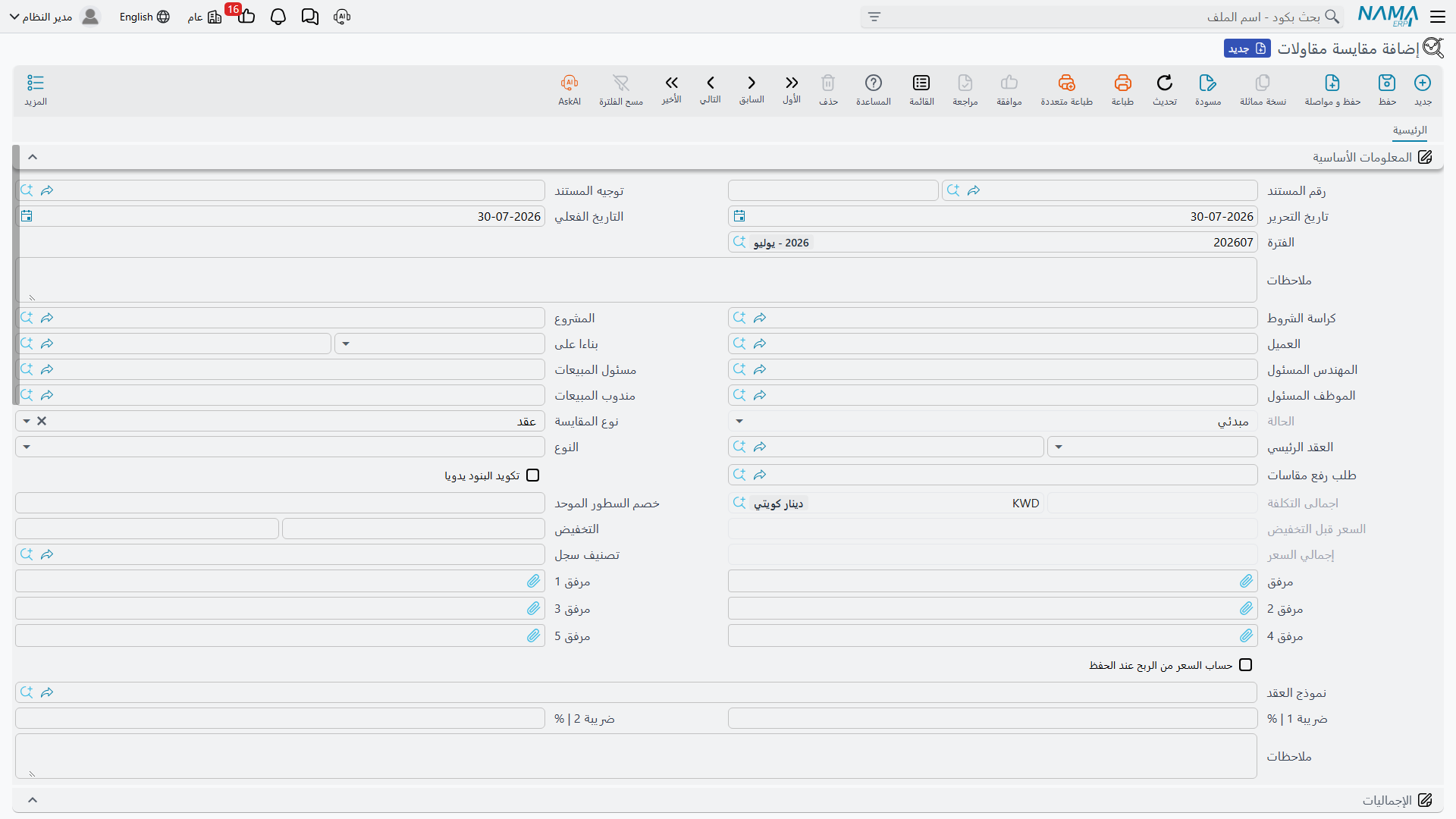Go to التالي next record

[711, 89]
